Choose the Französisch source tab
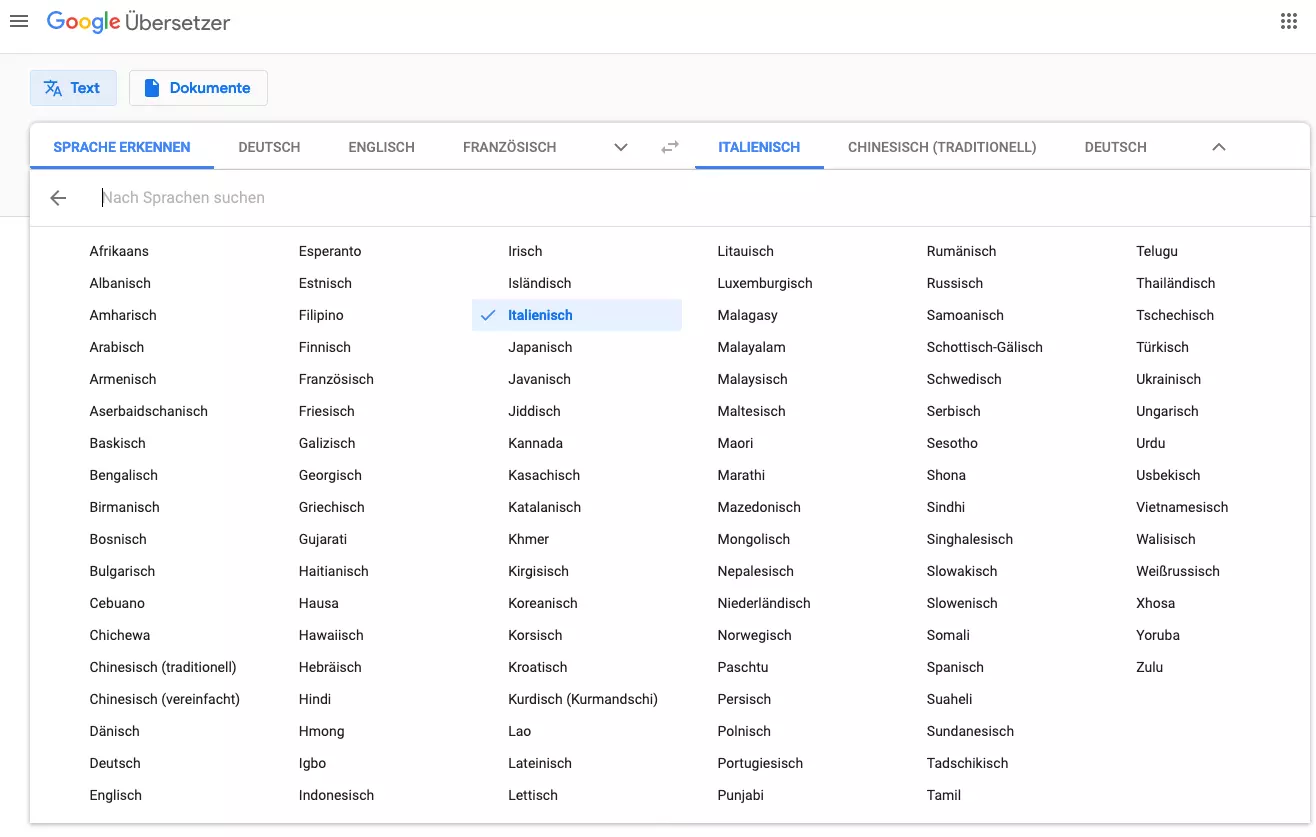 509,147
